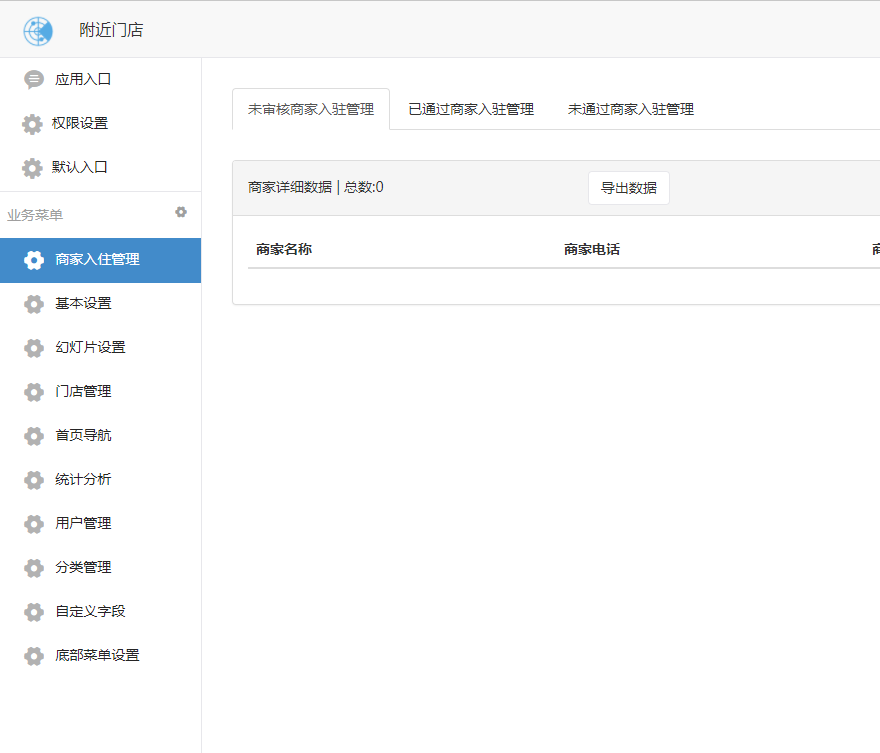Go to 首页导航 in the sidebar
The height and width of the screenshot is (753, 880).
tap(83, 436)
